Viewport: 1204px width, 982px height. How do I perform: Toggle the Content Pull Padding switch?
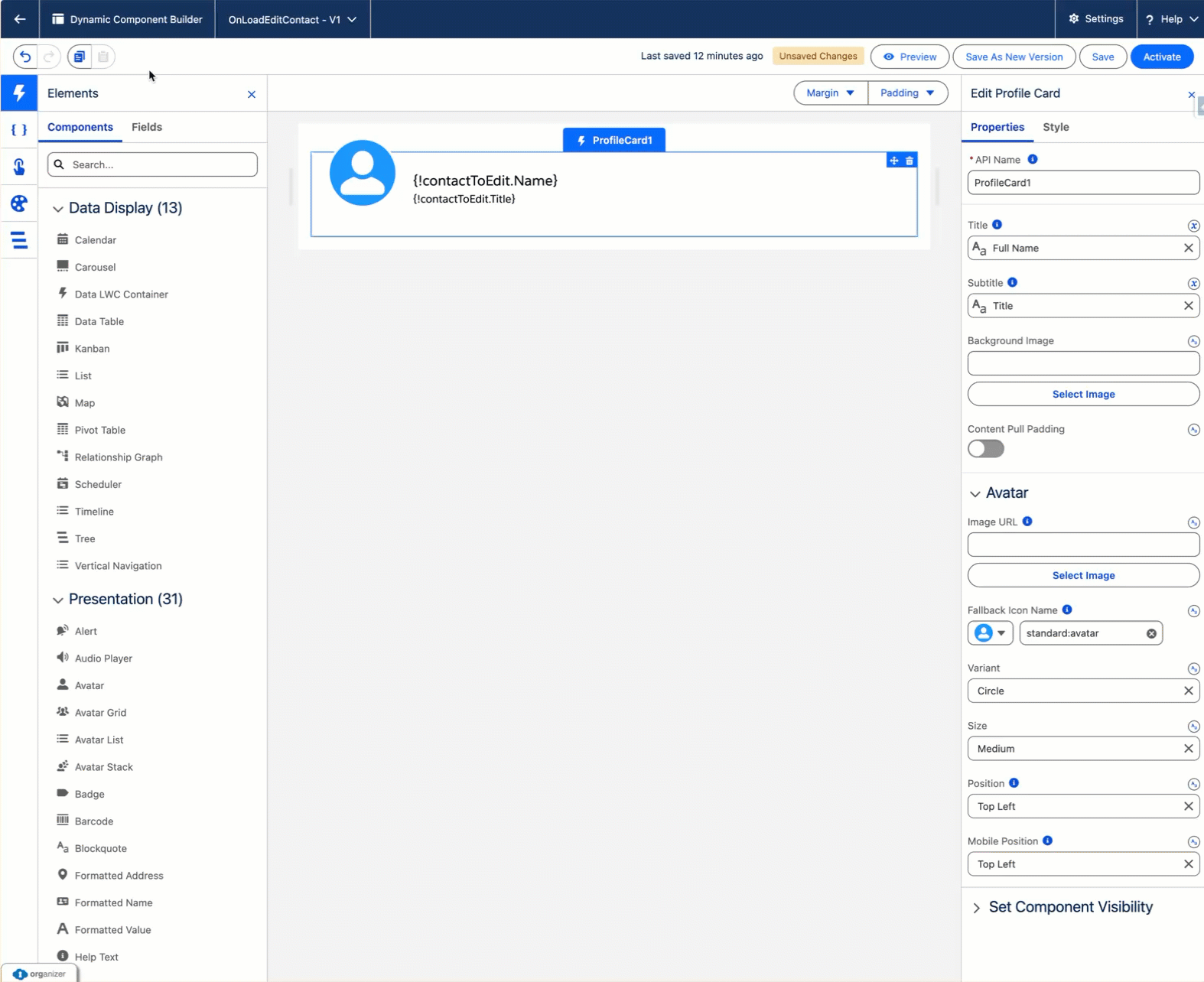coord(986,449)
